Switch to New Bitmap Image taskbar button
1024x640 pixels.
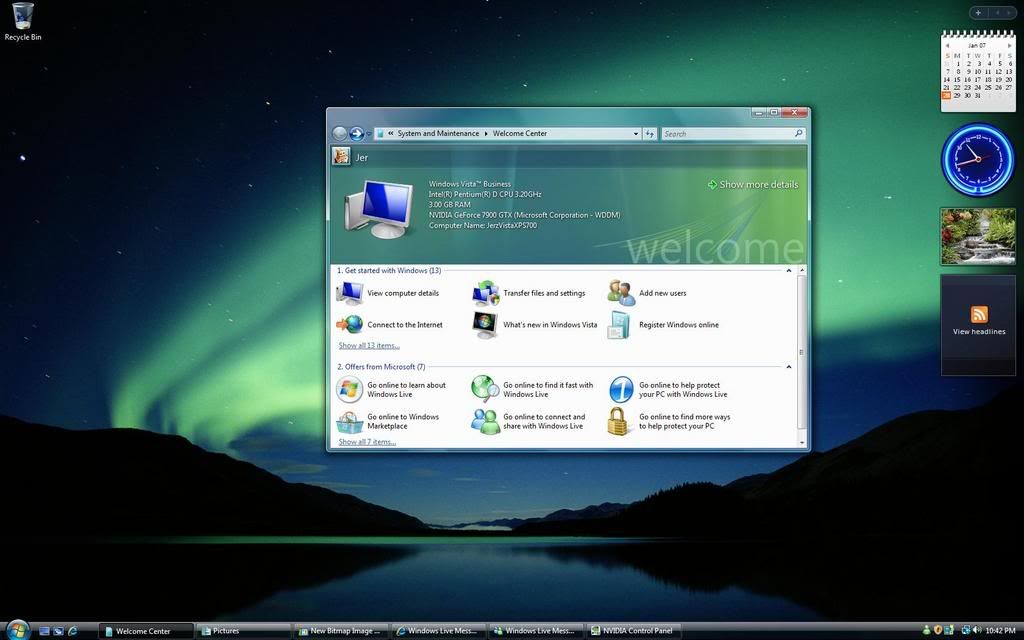coord(341,631)
